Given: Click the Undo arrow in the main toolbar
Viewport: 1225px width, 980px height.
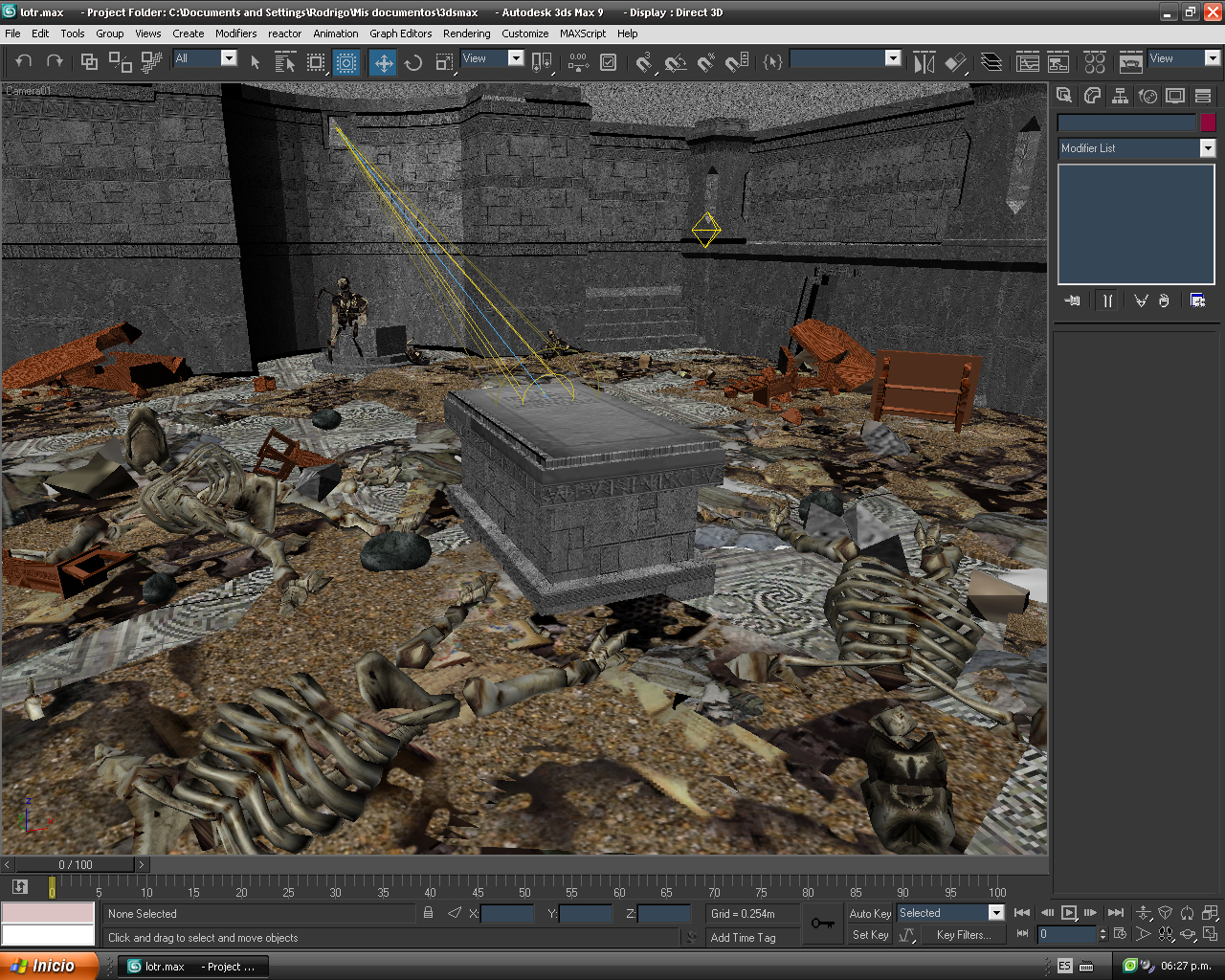Looking at the screenshot, I should tap(24, 61).
